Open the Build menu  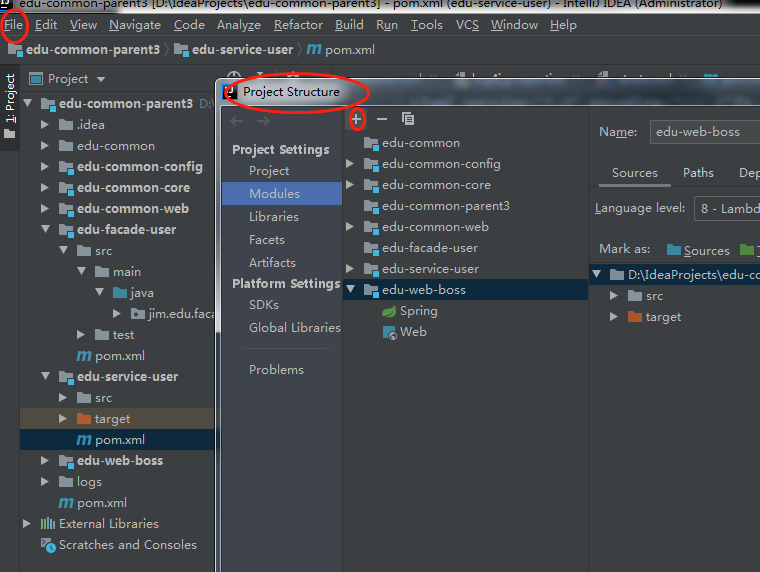point(349,25)
